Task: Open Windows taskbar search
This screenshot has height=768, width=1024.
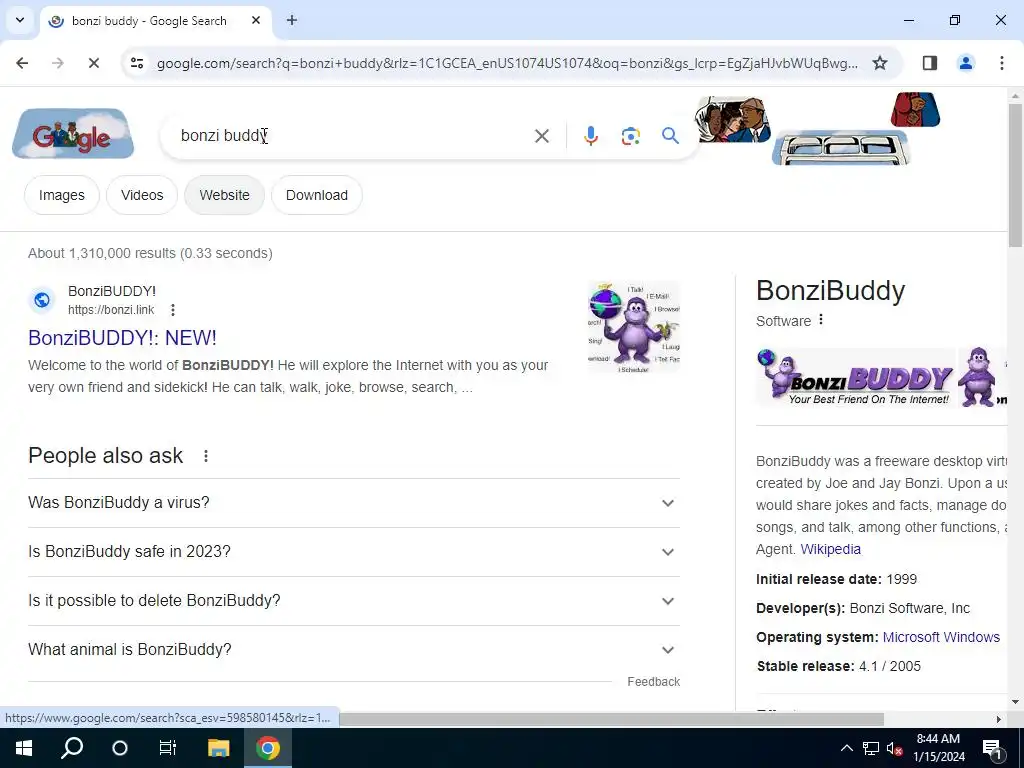Action: tap(72, 748)
